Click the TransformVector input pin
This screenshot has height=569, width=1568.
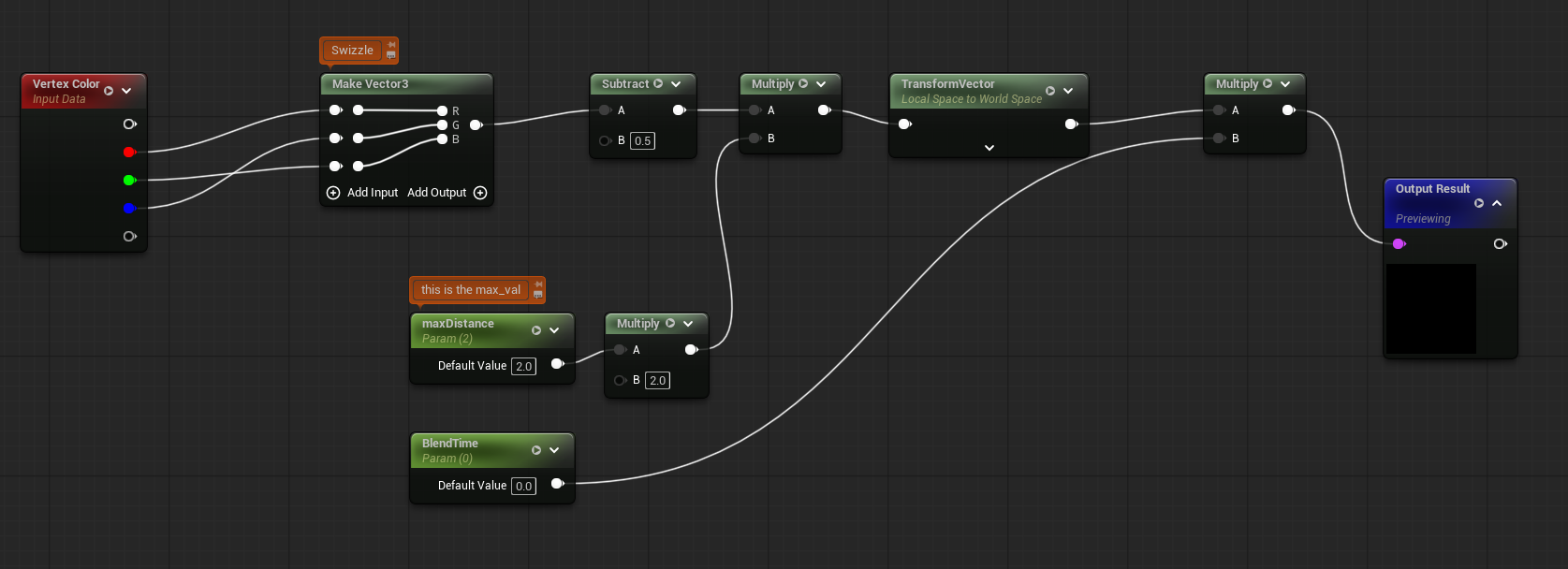click(905, 124)
